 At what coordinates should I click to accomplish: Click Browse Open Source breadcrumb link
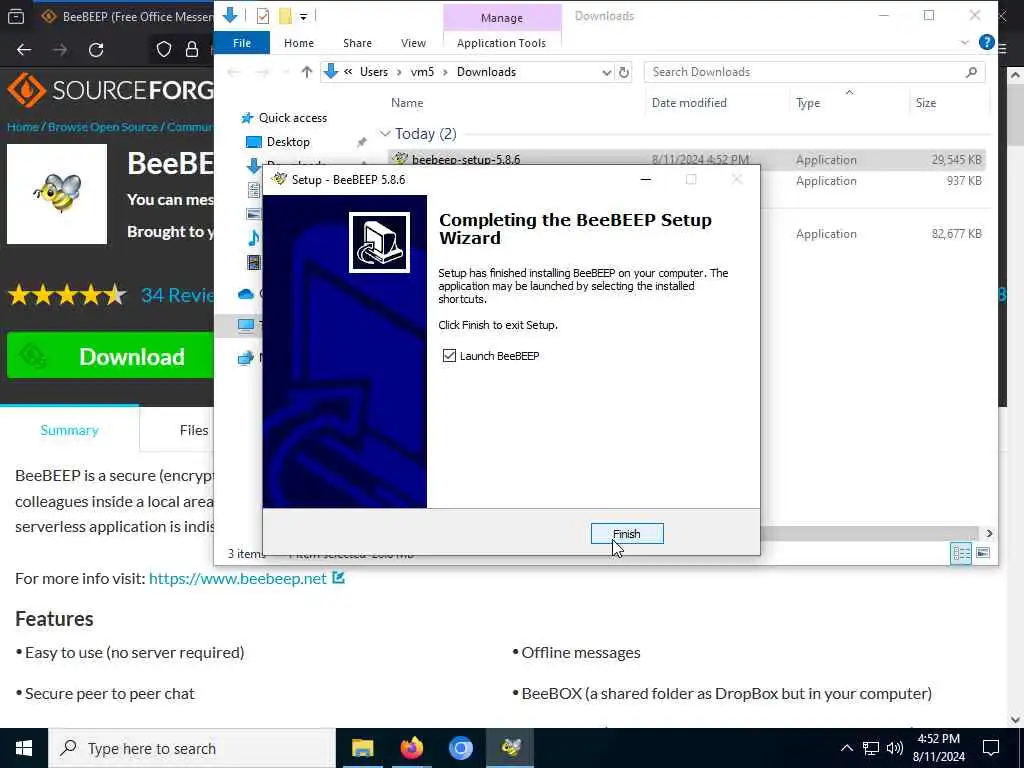click(103, 127)
